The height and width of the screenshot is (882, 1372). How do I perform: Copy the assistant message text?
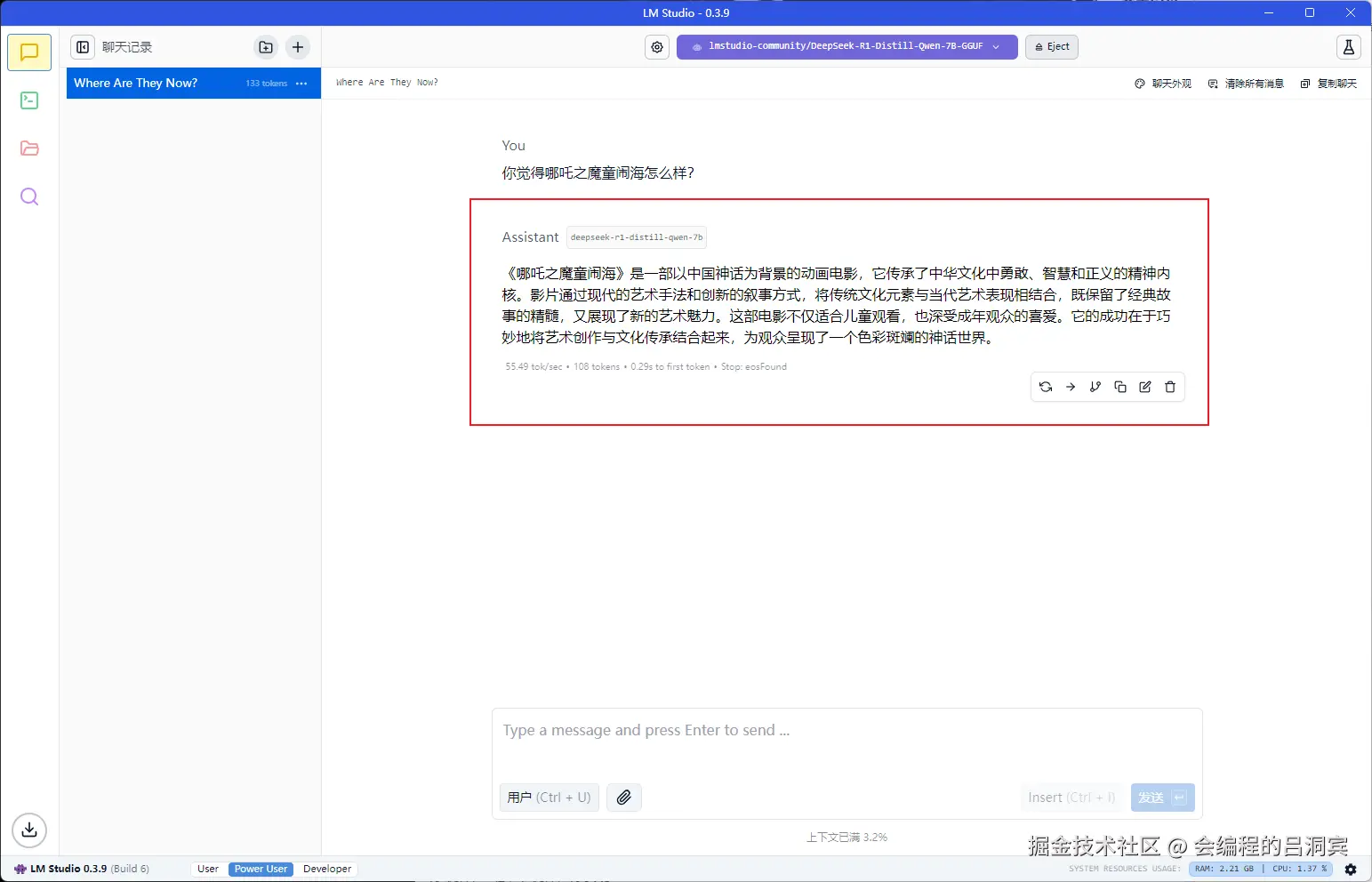click(x=1119, y=387)
